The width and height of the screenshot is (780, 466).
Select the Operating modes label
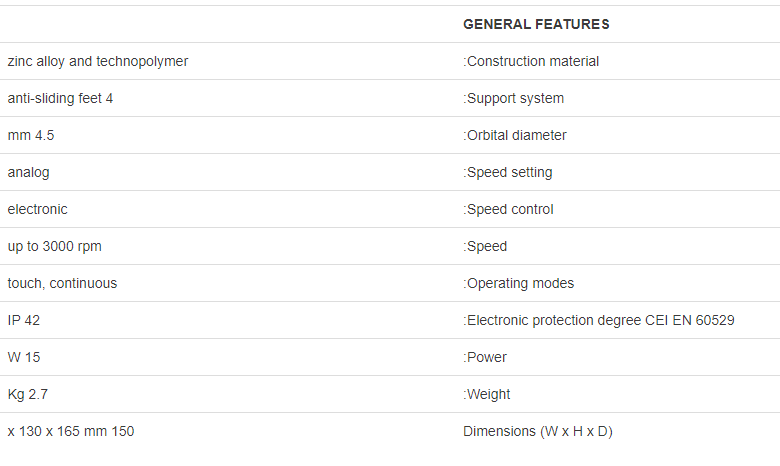click(x=518, y=283)
